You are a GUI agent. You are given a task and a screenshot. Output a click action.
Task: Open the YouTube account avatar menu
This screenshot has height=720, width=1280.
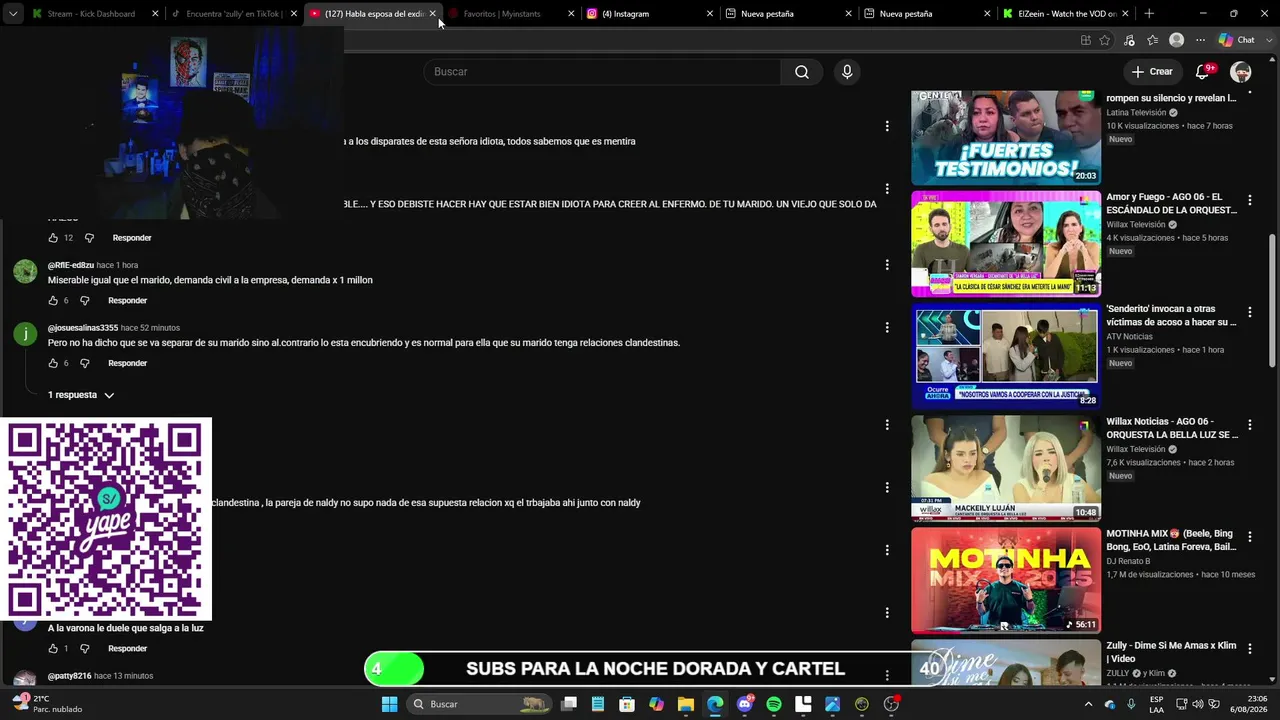pos(1241,72)
